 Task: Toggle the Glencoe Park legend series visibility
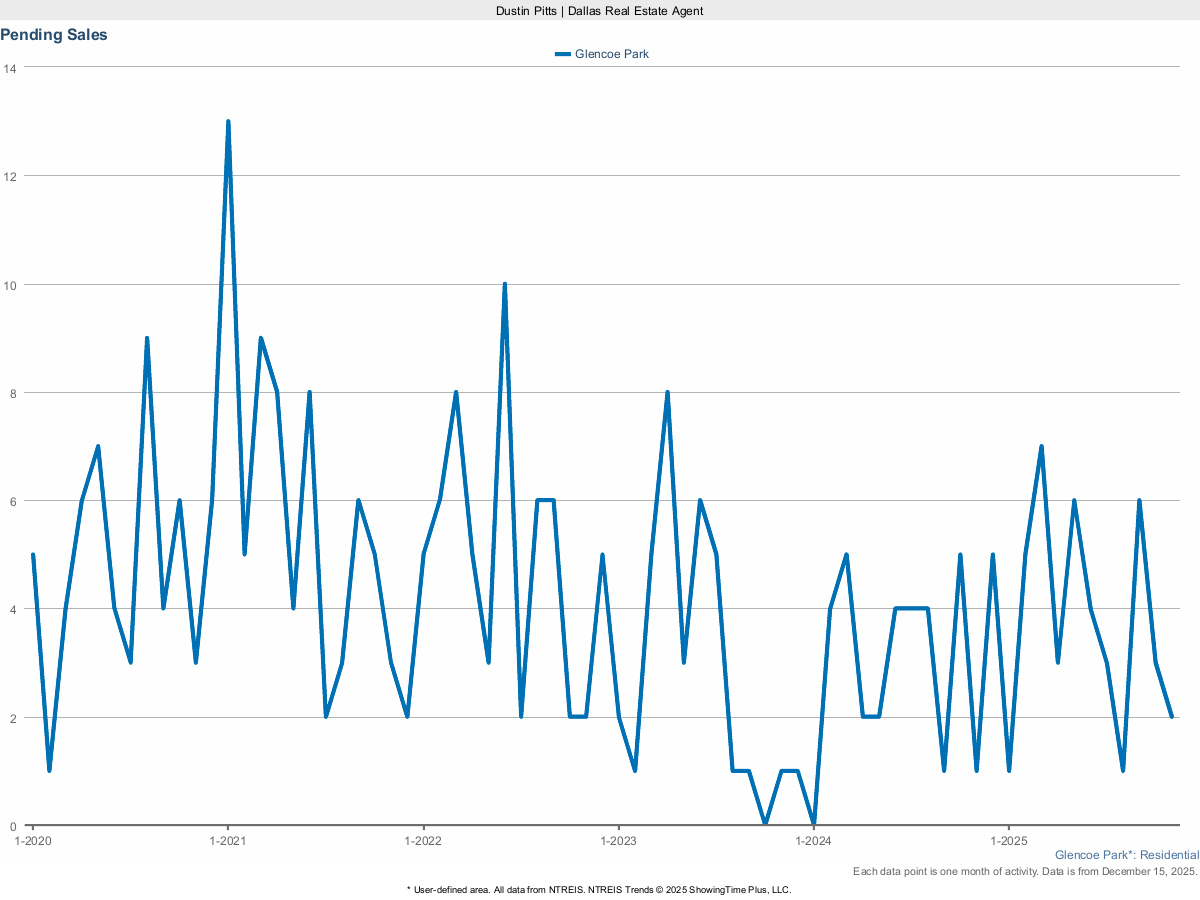pos(610,54)
